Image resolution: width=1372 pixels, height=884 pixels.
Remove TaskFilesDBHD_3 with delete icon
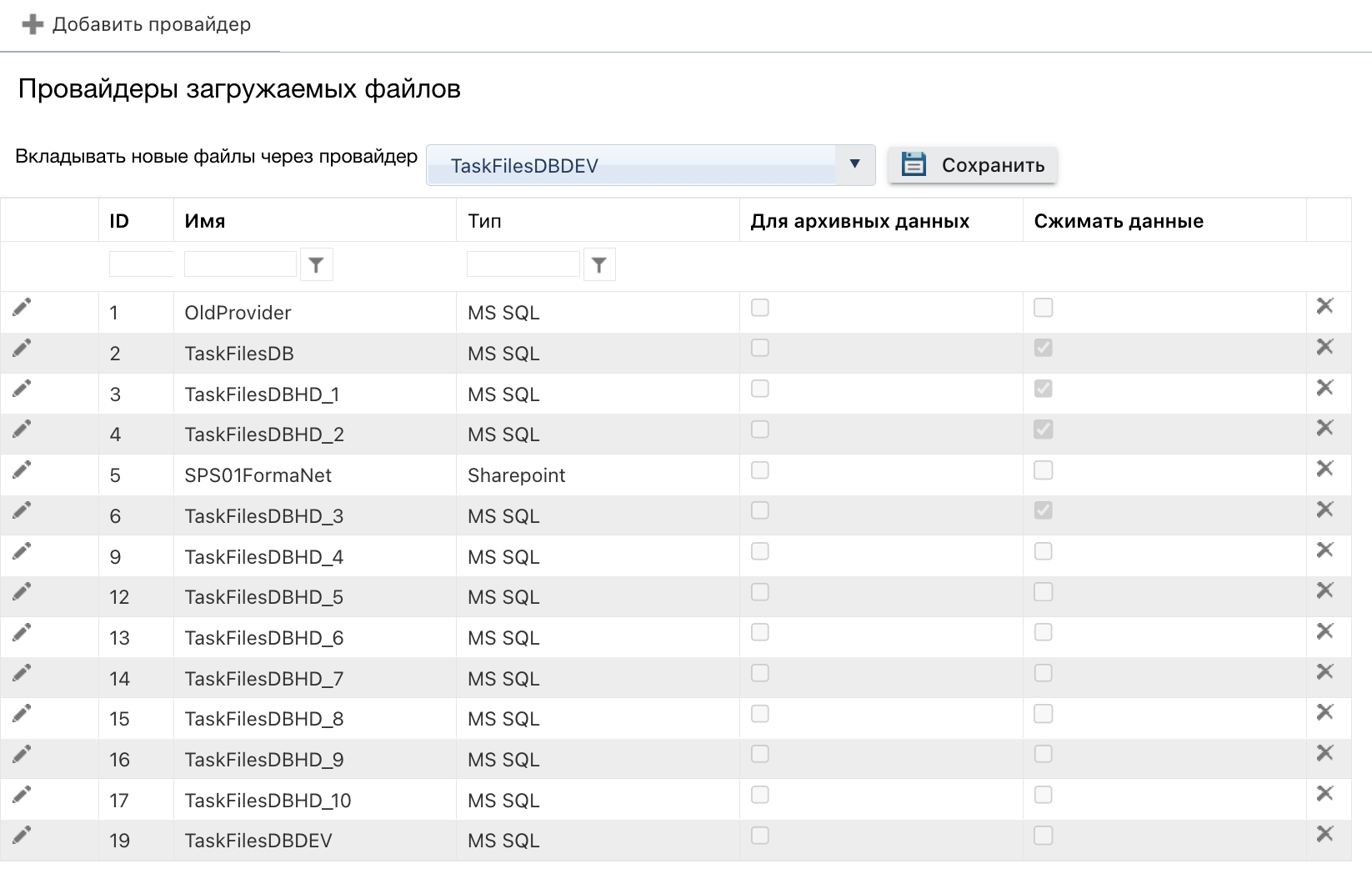[1324, 510]
